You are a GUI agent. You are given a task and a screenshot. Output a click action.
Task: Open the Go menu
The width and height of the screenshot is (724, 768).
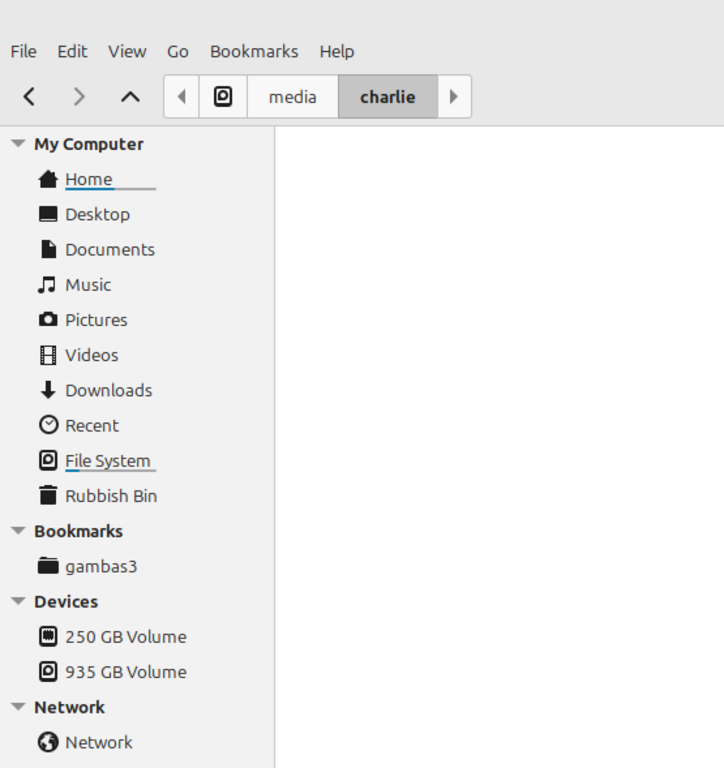coord(178,51)
